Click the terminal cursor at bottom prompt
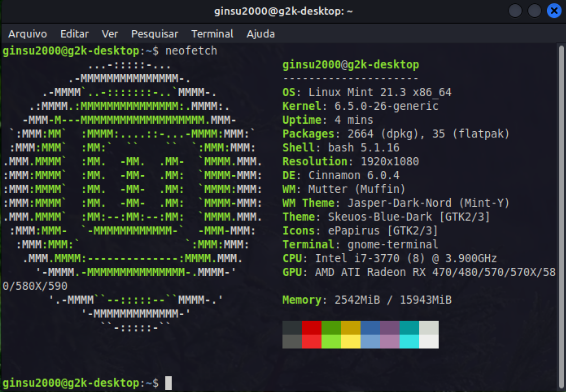The width and height of the screenshot is (567, 392). coord(169,383)
